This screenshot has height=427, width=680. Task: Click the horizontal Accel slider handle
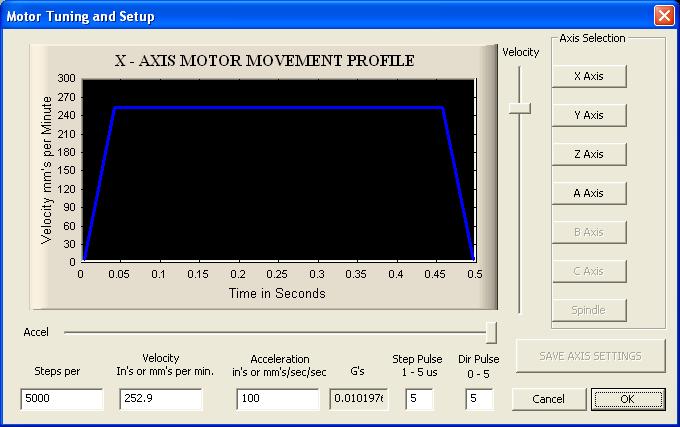491,332
